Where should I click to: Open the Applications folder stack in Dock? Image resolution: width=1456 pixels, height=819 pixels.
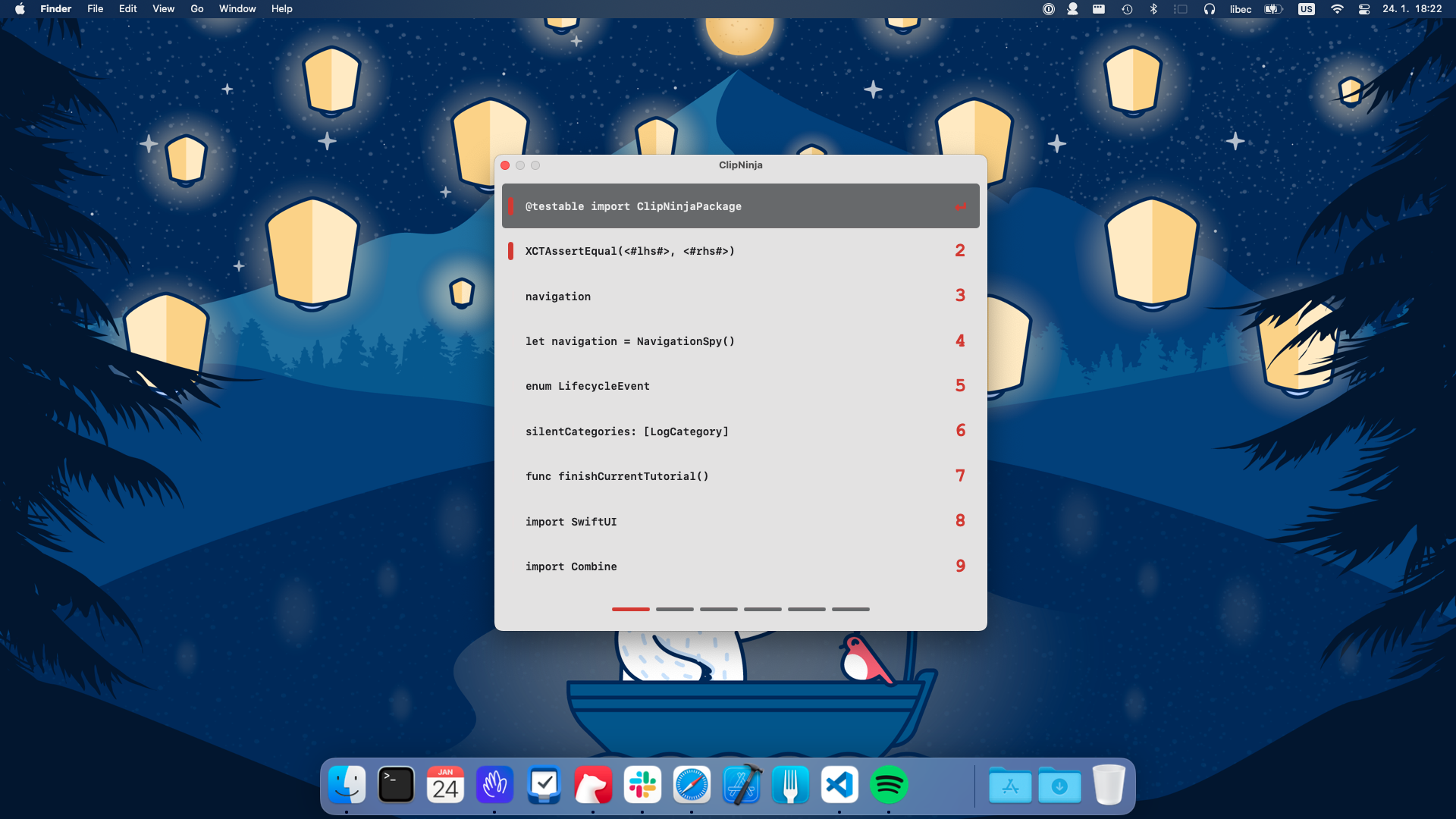[1010, 785]
